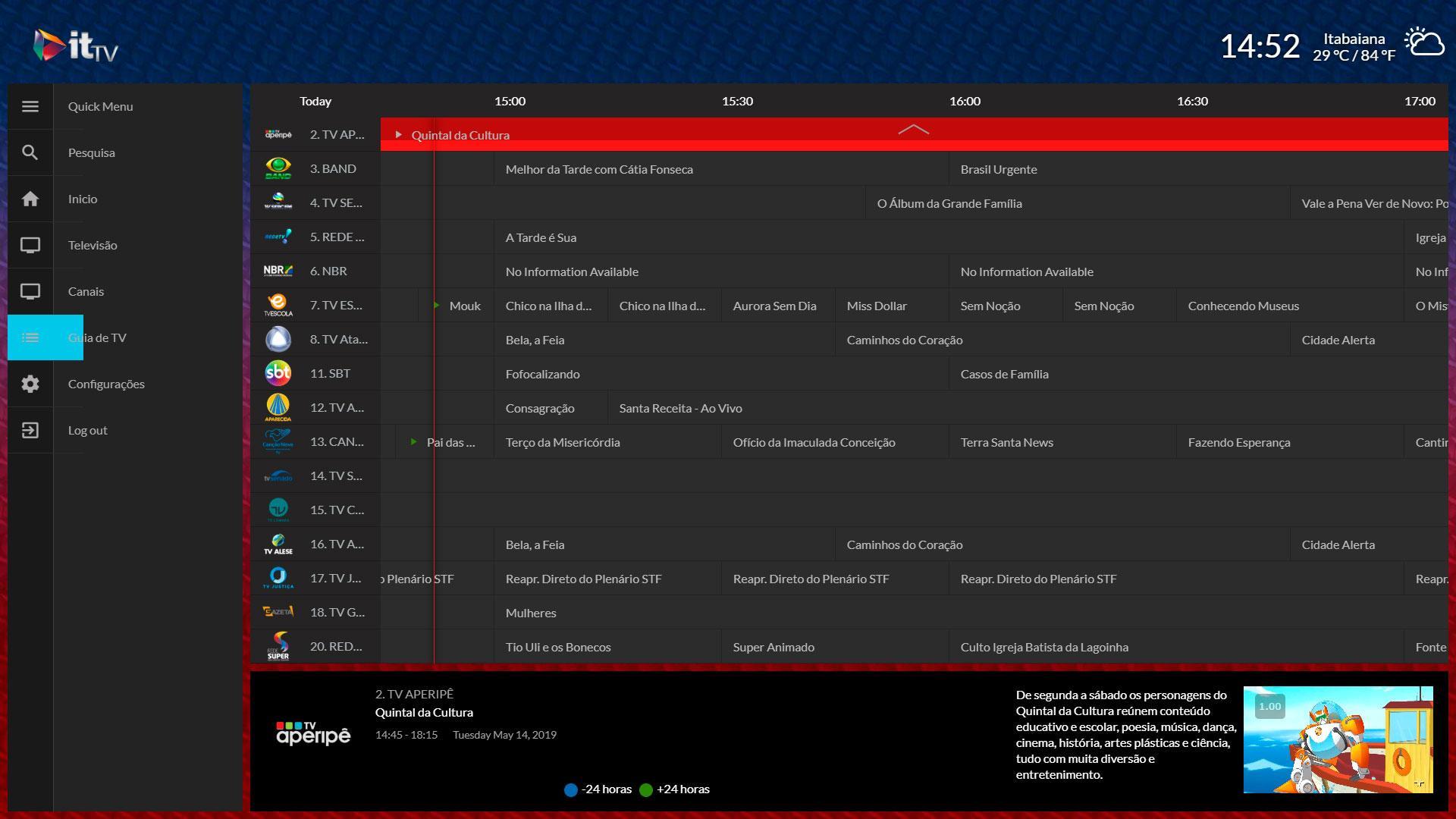Click the blue -24 horas button

tap(598, 789)
